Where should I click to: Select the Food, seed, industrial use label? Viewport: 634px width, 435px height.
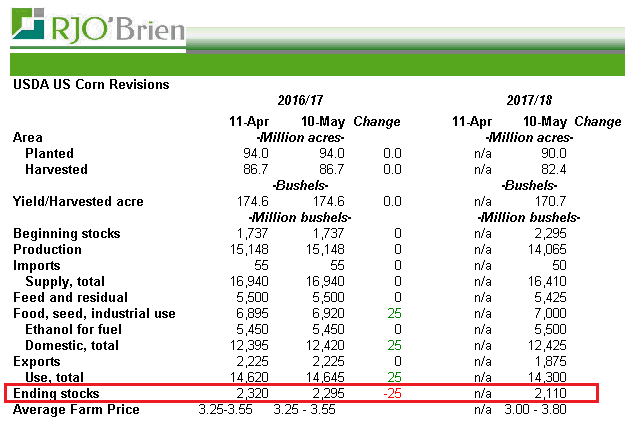click(93, 313)
